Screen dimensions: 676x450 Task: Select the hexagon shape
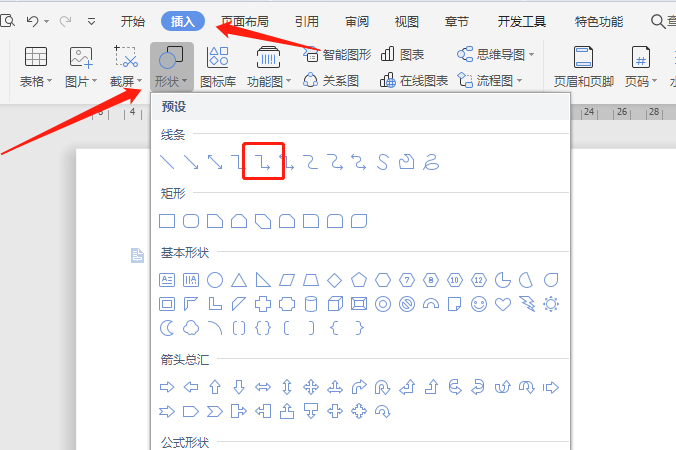383,280
